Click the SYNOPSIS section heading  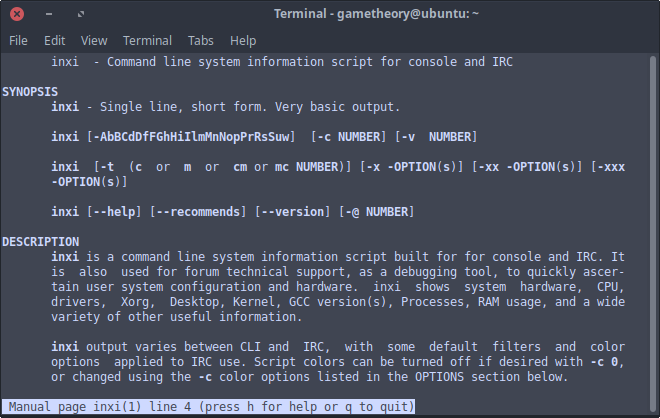[x=30, y=92]
